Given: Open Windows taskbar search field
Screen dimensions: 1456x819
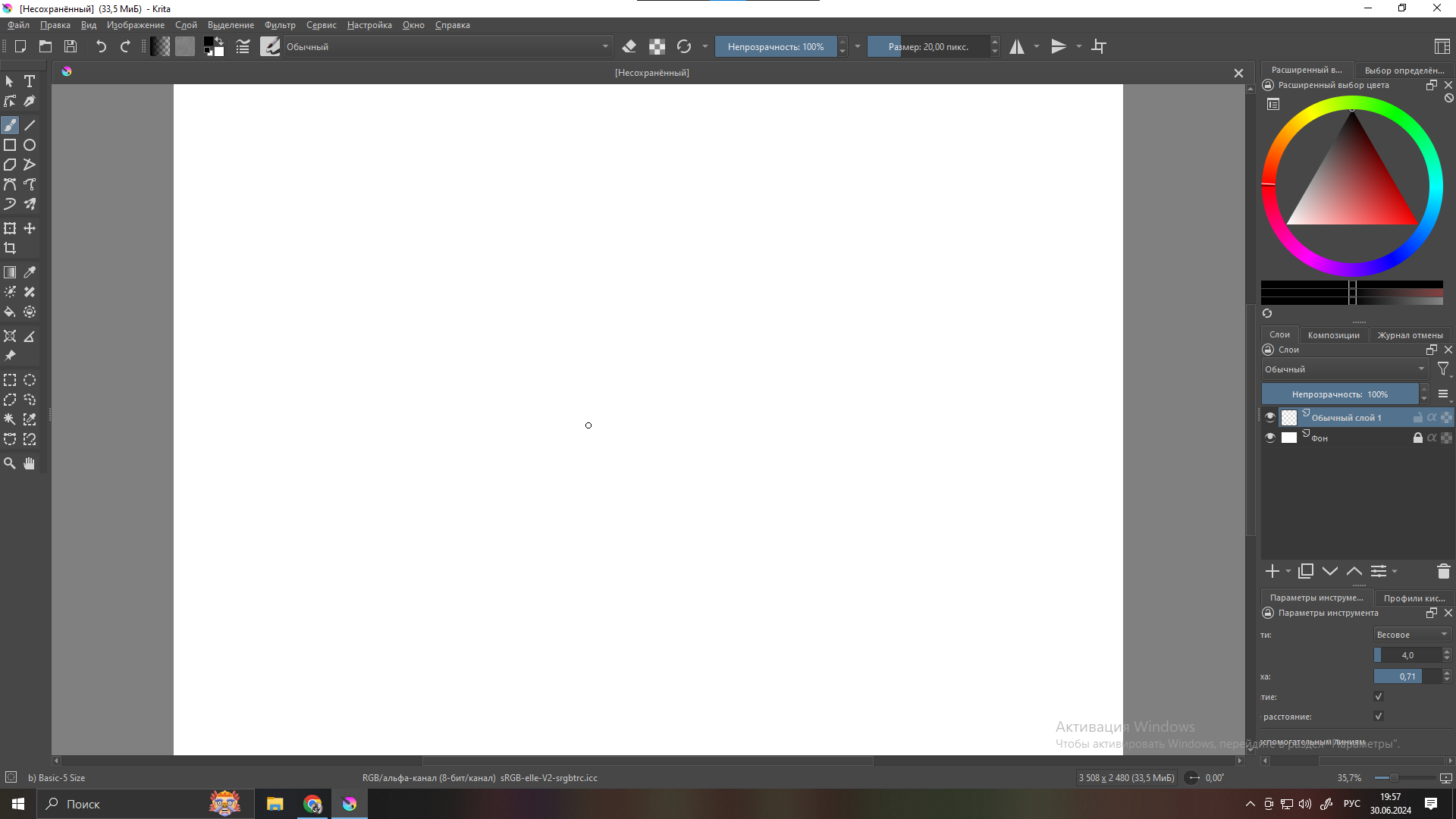Looking at the screenshot, I should tap(83, 805).
